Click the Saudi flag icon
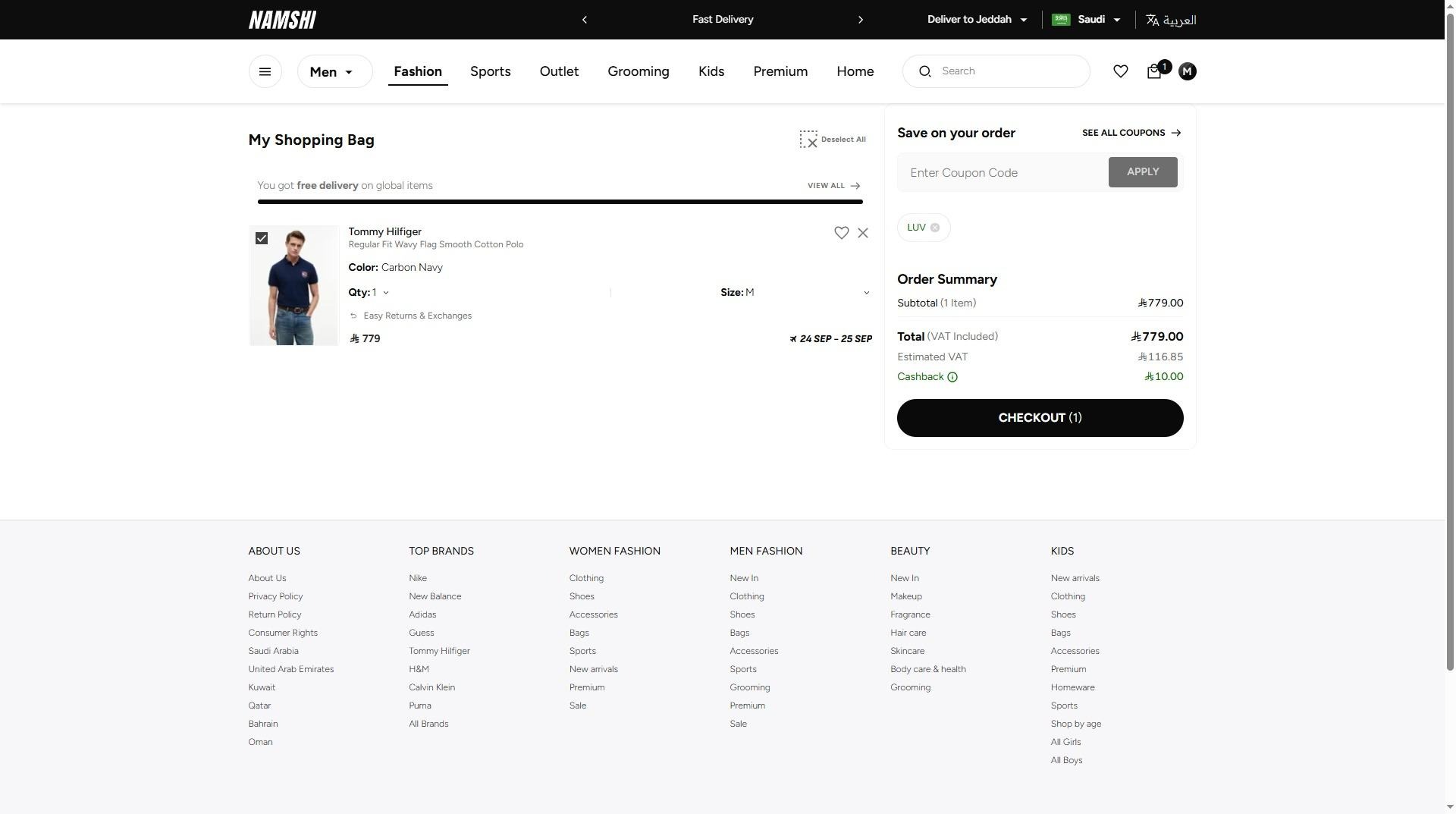1456x814 pixels. coord(1061,20)
